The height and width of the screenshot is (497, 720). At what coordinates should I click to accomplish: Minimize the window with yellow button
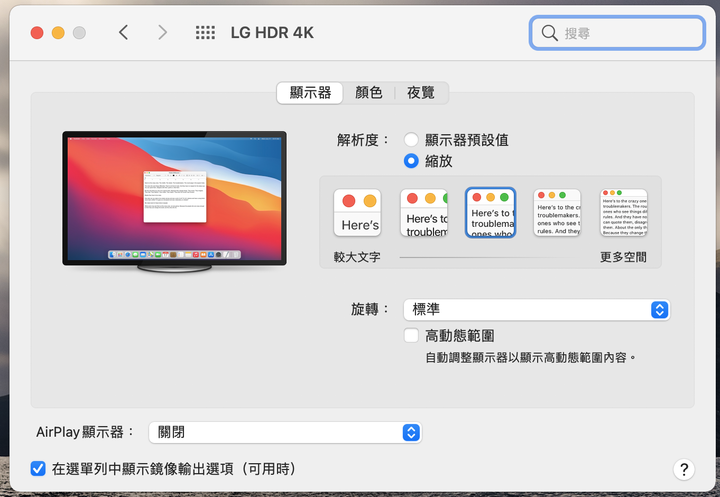coord(58,33)
